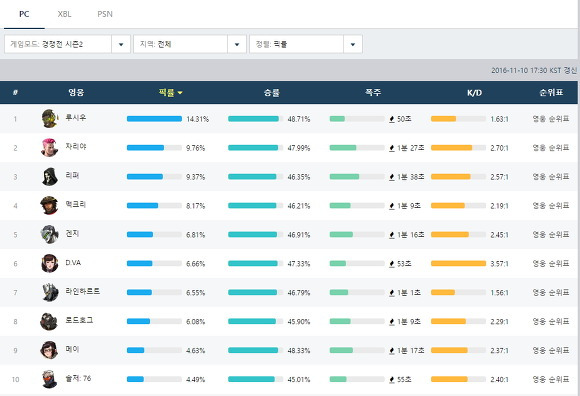Image resolution: width=580 pixels, height=396 pixels.
Task: Click arrow of the 게임모드 dropdown
Action: coord(121,44)
